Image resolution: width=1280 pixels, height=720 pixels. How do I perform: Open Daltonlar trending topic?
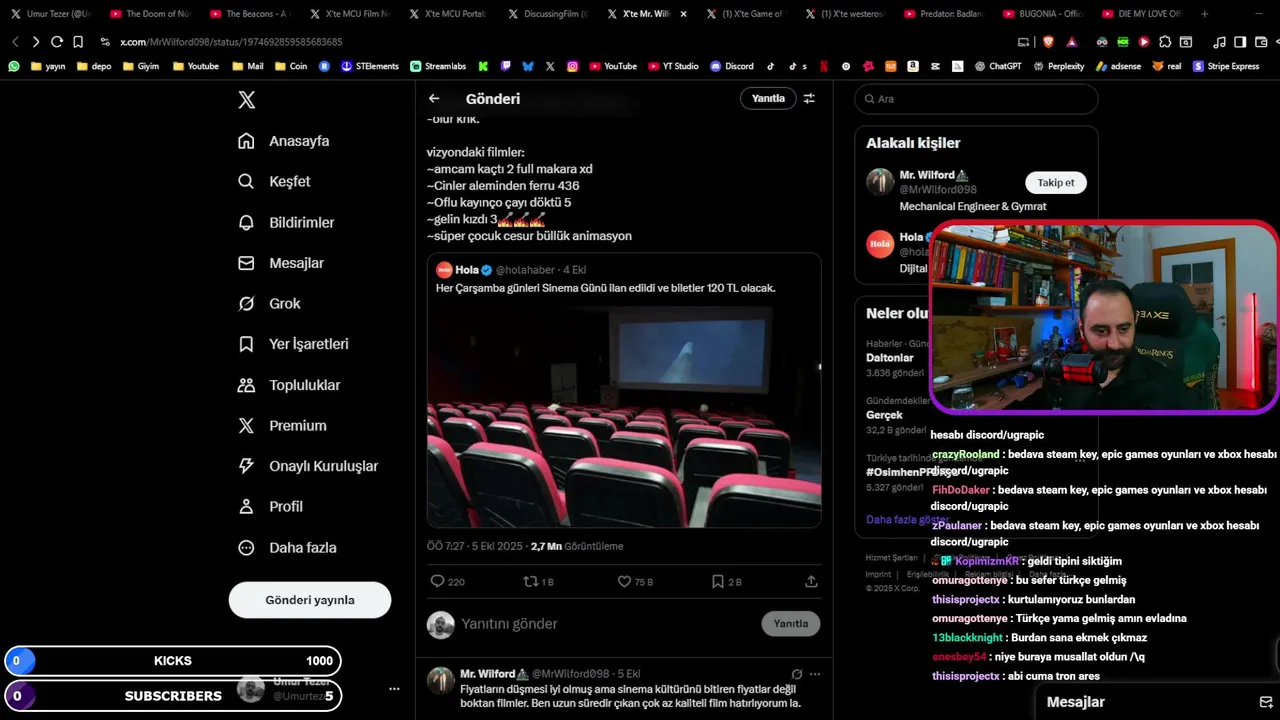pos(890,358)
